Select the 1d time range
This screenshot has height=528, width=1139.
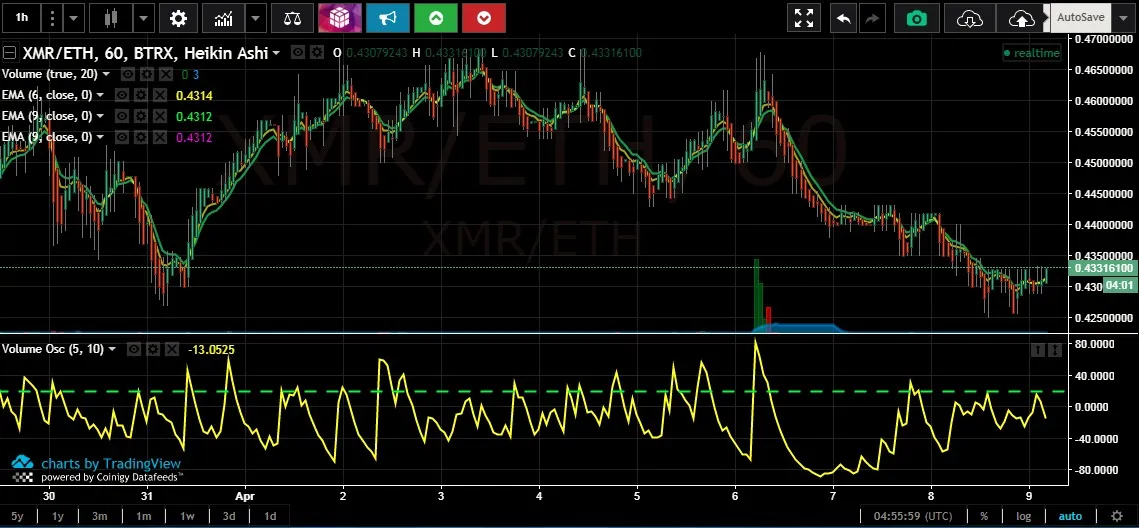click(269, 516)
